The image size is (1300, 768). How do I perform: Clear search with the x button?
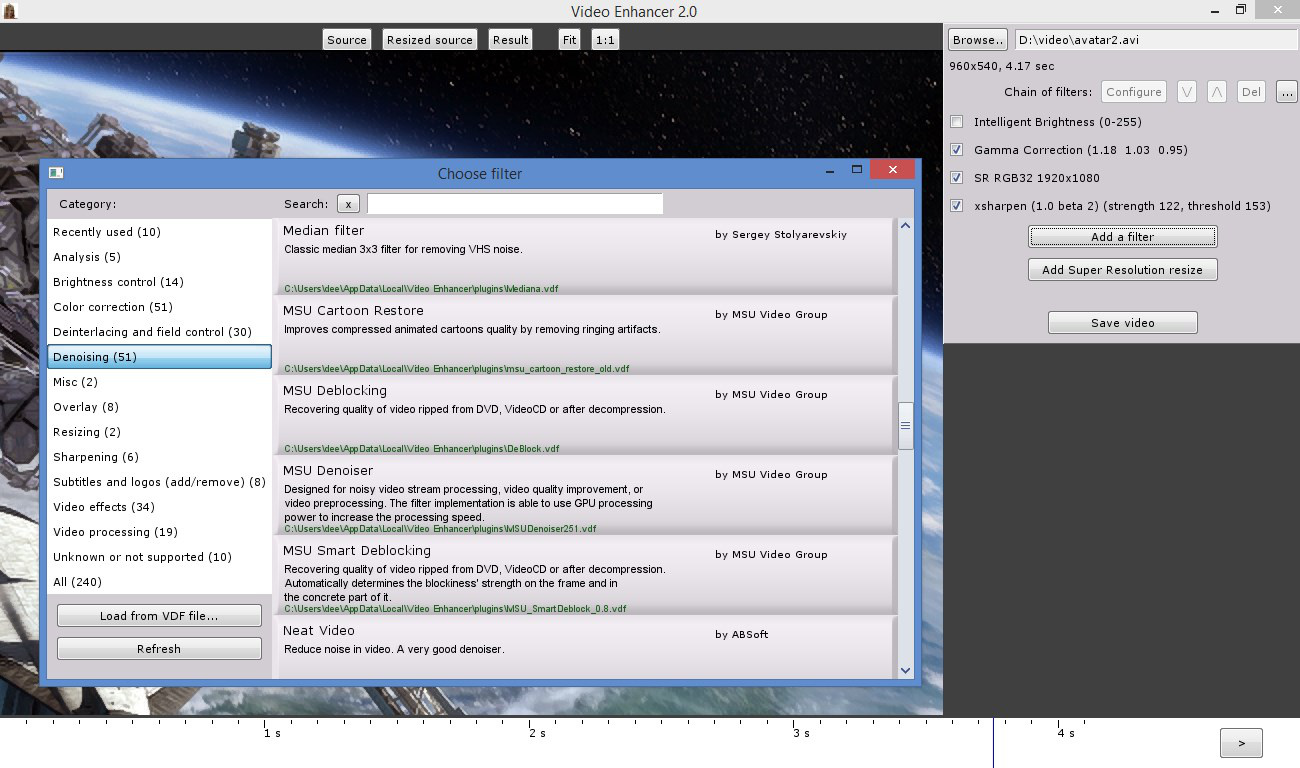click(x=348, y=204)
